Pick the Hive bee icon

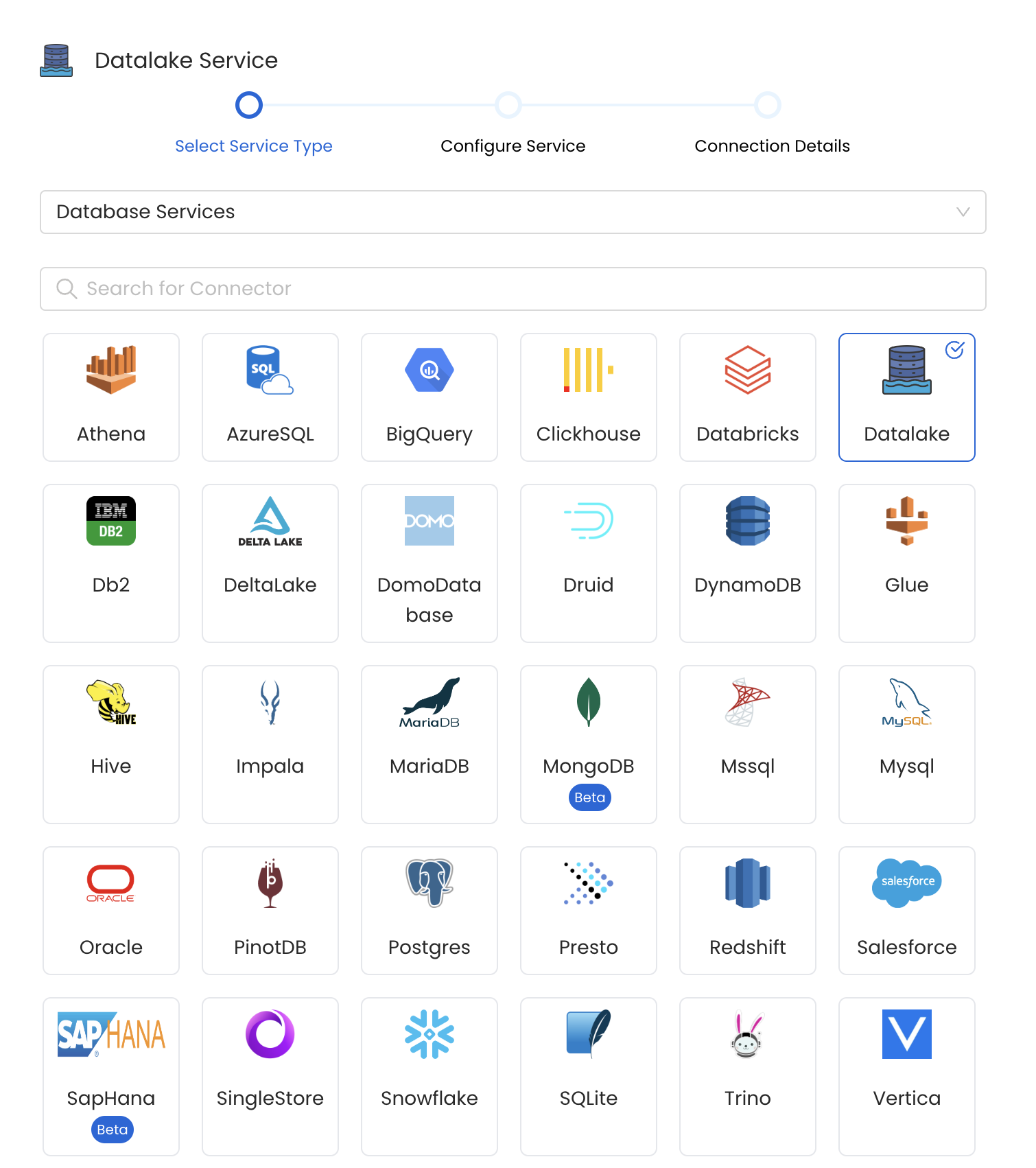coord(111,701)
